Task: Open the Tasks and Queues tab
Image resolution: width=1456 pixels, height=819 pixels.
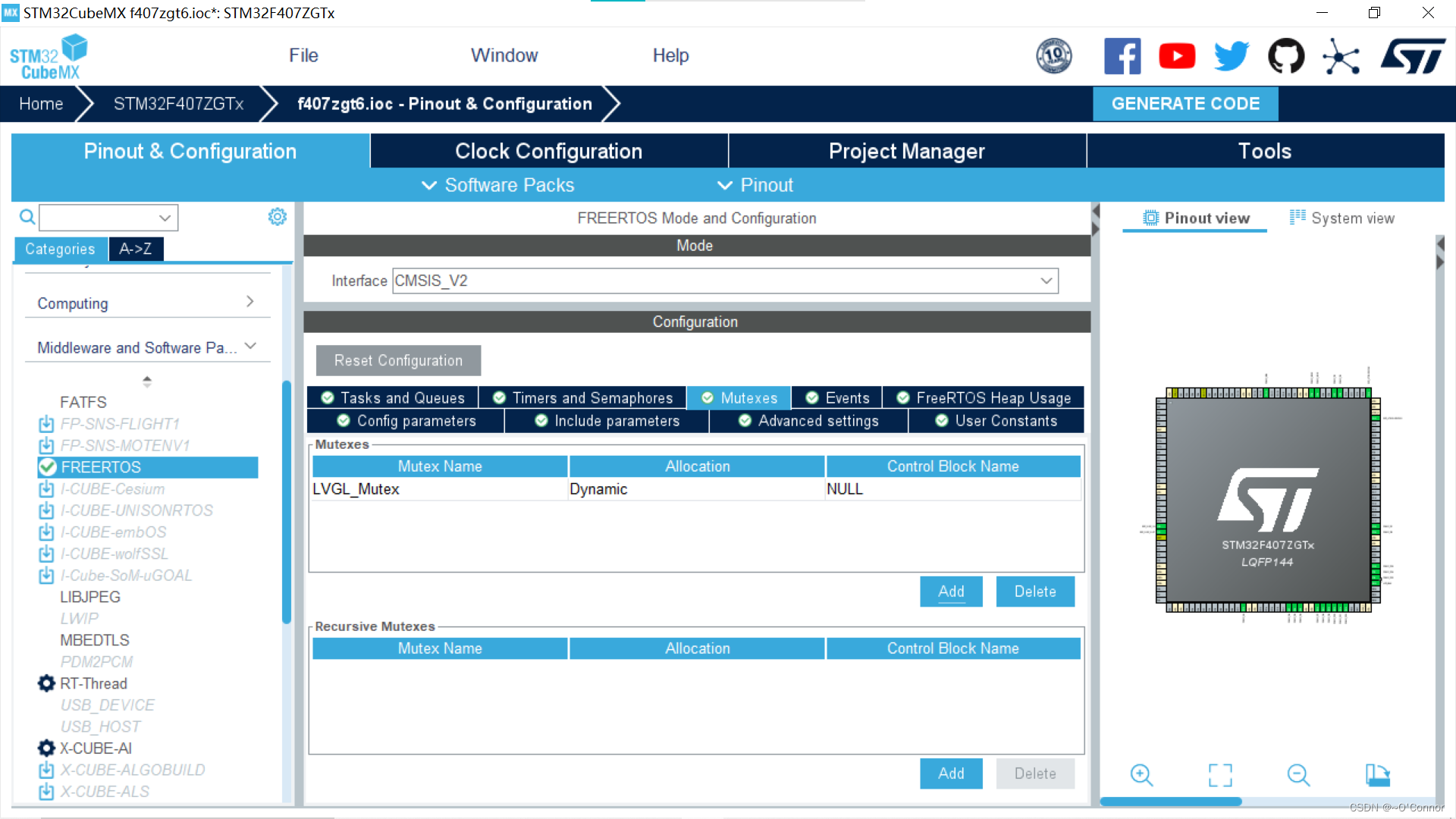Action: pos(393,397)
